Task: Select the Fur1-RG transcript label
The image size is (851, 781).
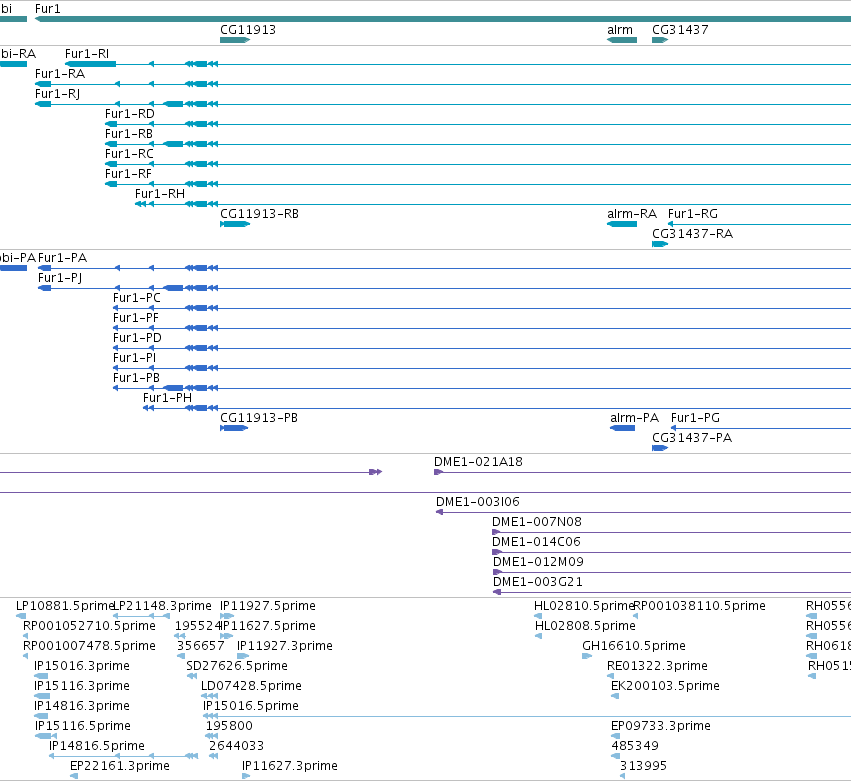Action: [x=693, y=214]
